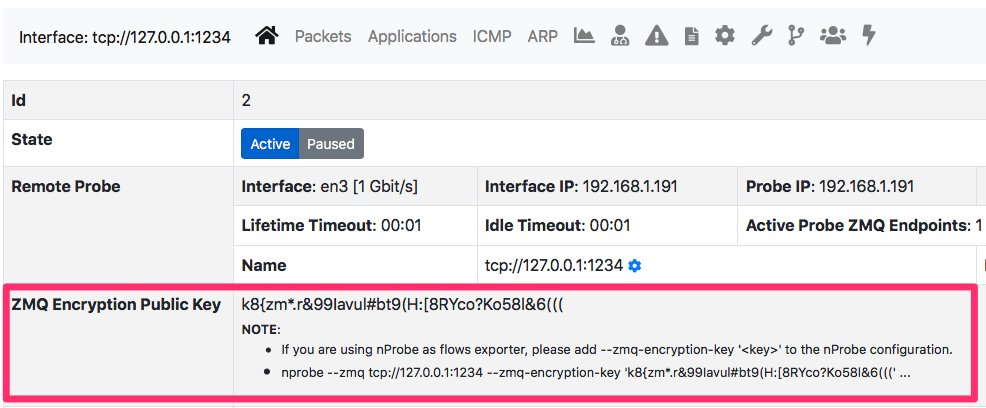
Task: Switch to the Applications tab
Action: point(413,36)
